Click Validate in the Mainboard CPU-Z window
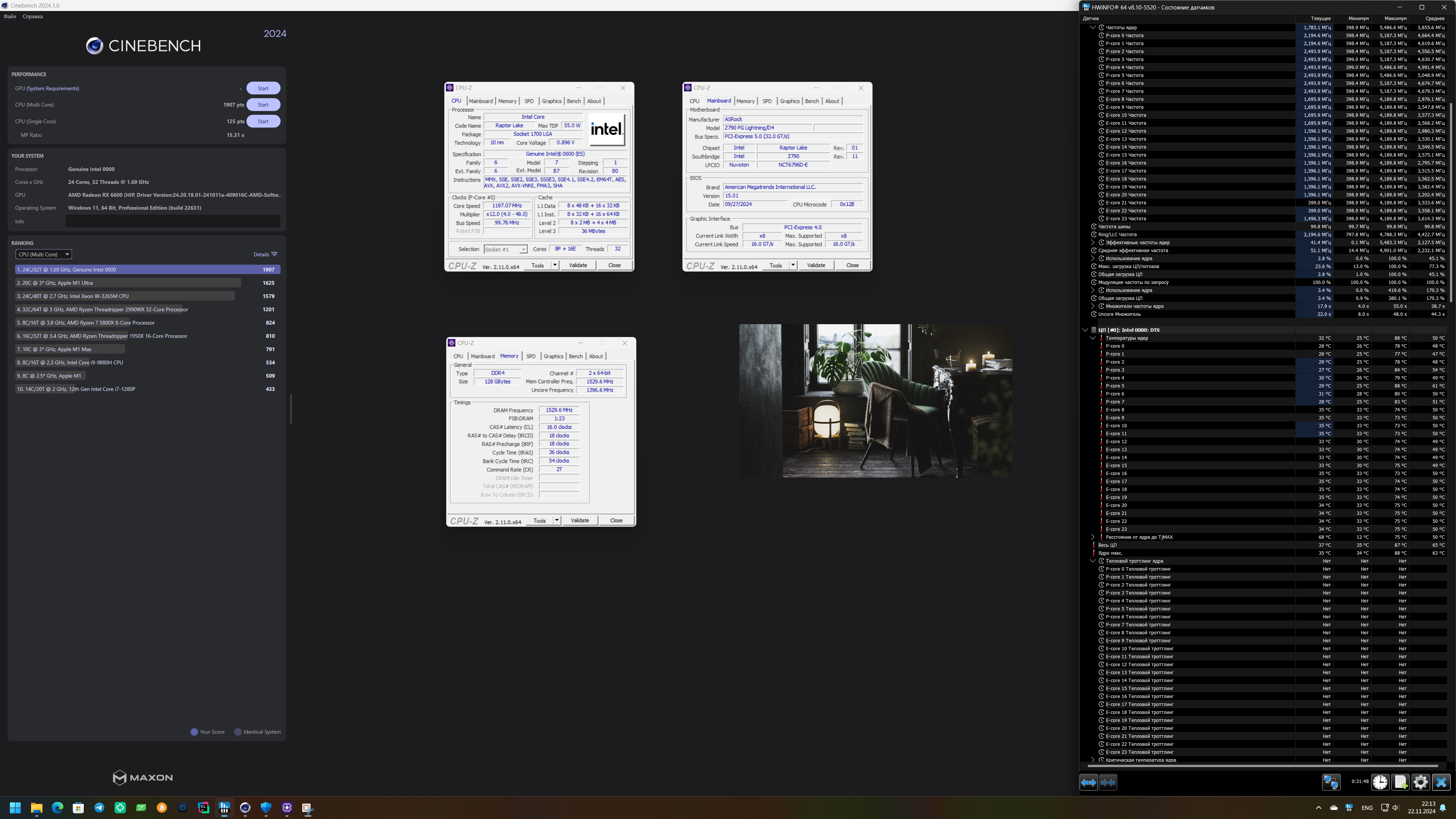Screen dimensions: 1456x819 coord(816,266)
